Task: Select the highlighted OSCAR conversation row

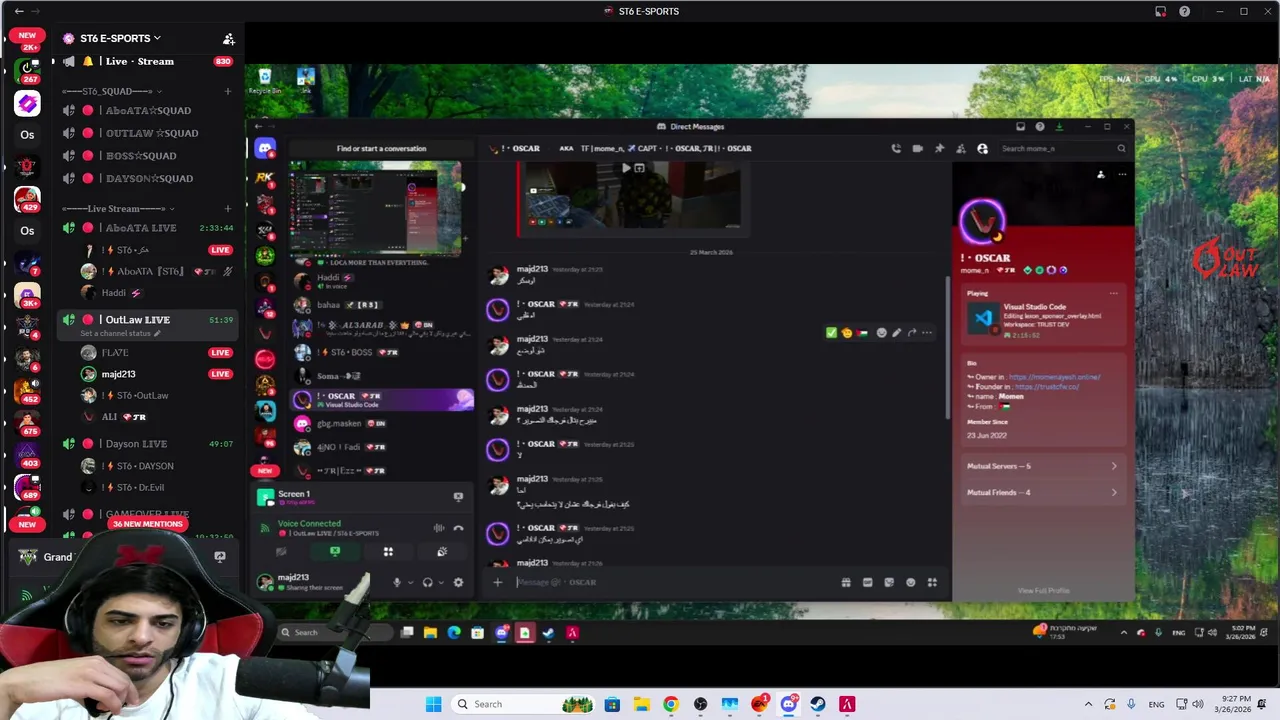Action: (x=381, y=399)
